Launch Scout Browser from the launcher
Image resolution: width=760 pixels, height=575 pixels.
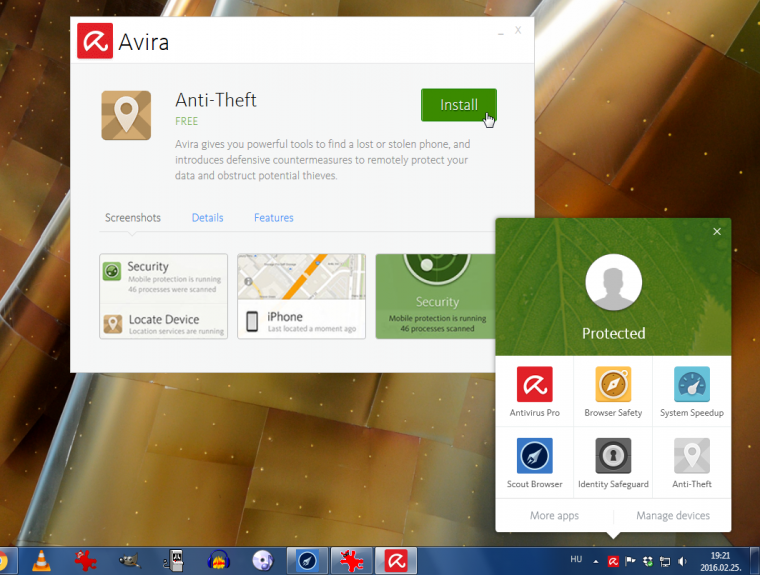[535, 463]
